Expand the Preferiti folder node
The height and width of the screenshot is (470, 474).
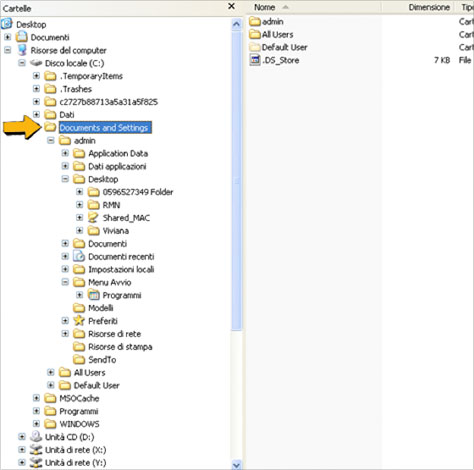point(65,321)
